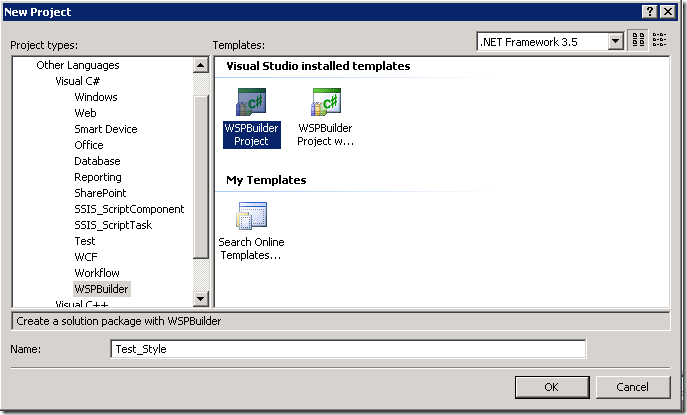This screenshot has height=415, width=687.
Task: Switch to large icons view
Action: (638, 40)
